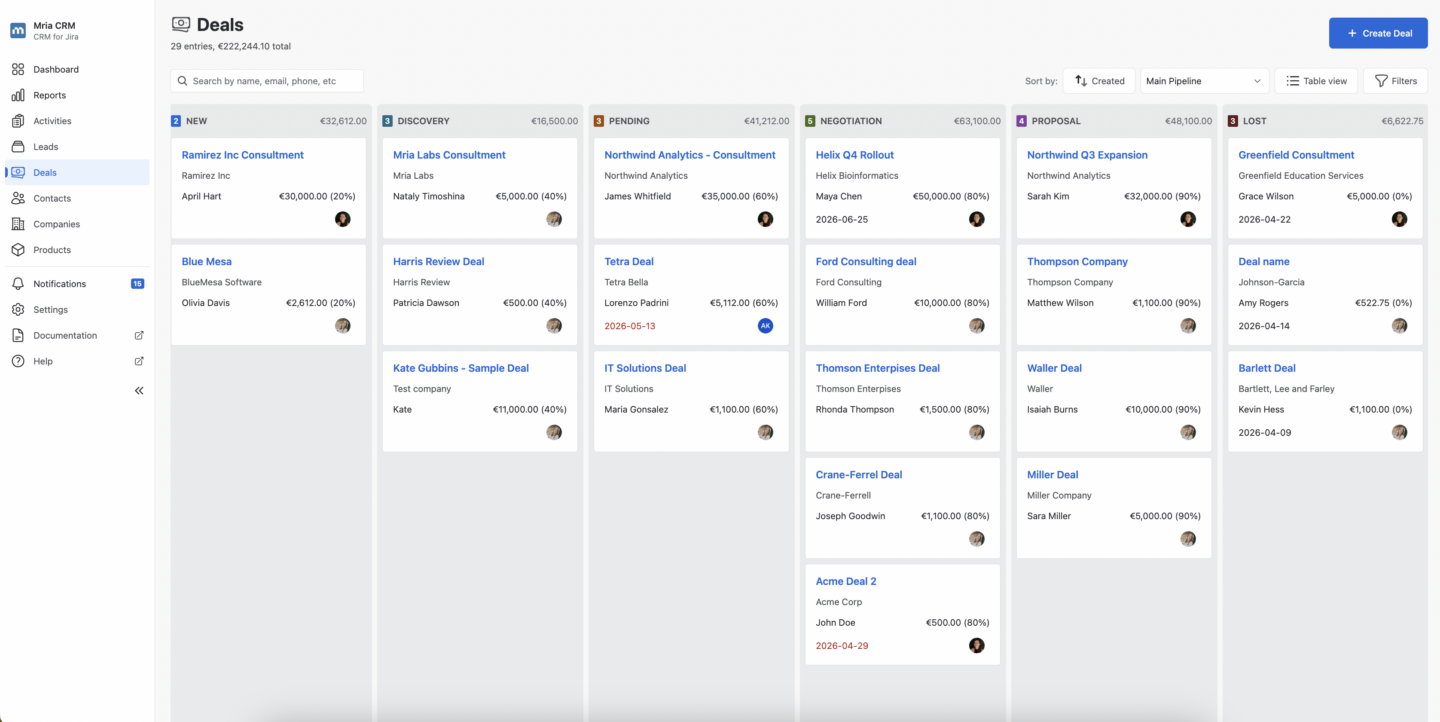1440x722 pixels.
Task: Click the 15 notifications badge
Action: (x=138, y=284)
